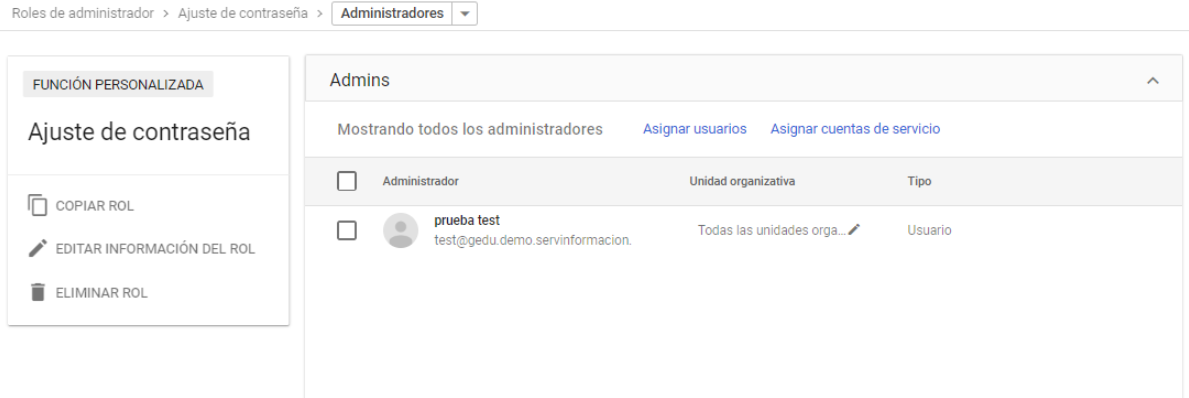Click Asignar usuarios link

(x=695, y=129)
